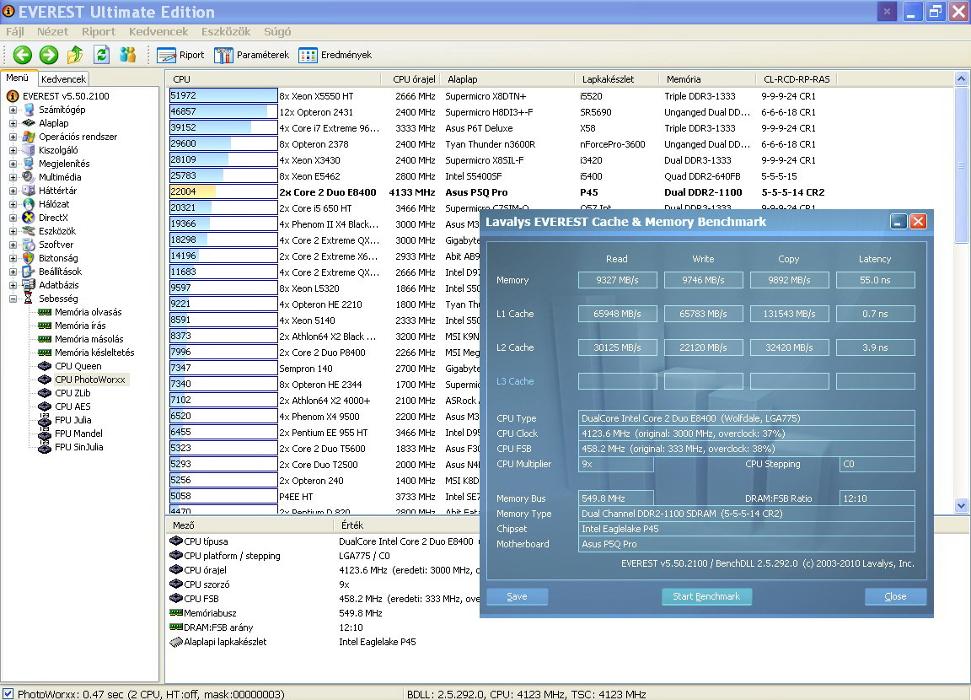The height and width of the screenshot is (700, 971).
Task: Click Start Benchmark button
Action: (706, 597)
